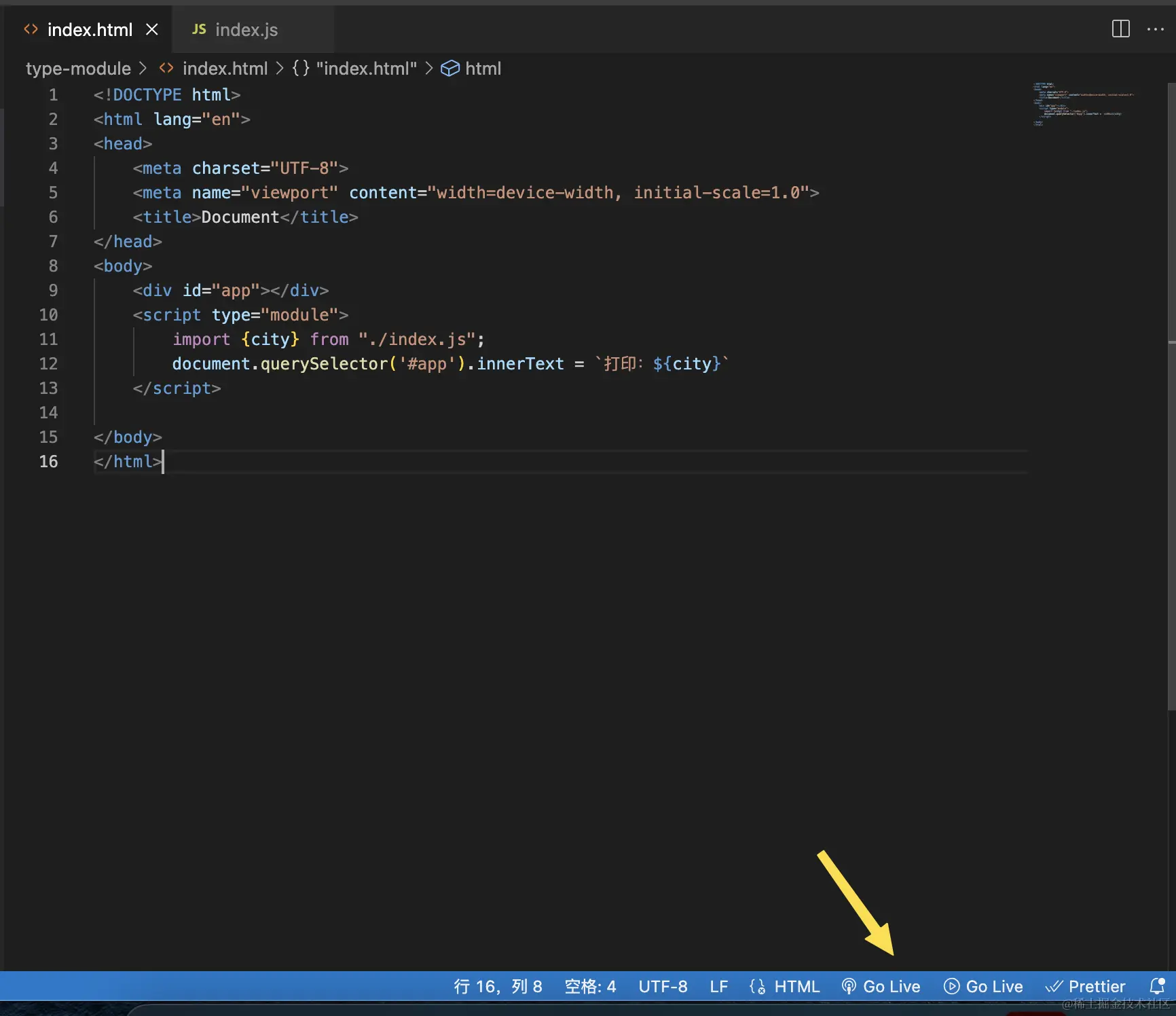
Task: Expand the index.html file breadcrumb
Action: pos(213,69)
